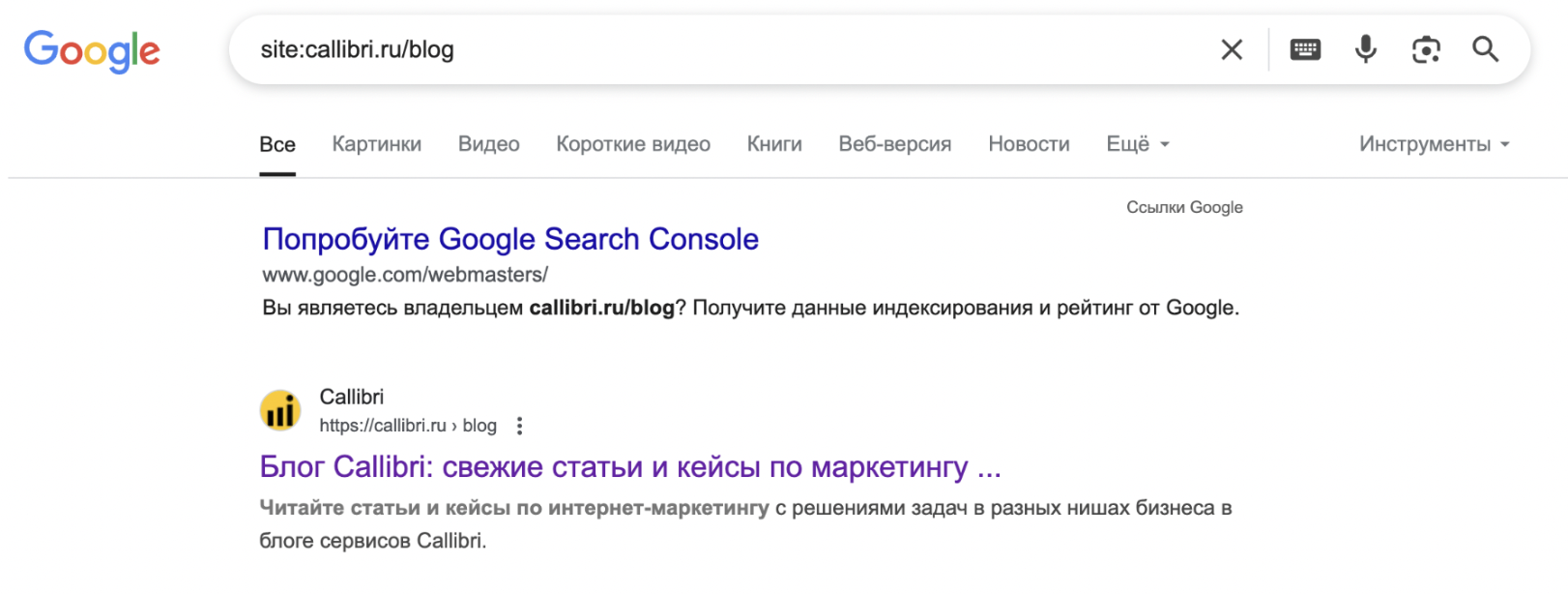This screenshot has width=1568, height=594.
Task: Start voice search with the microphone icon
Action: click(x=1365, y=49)
